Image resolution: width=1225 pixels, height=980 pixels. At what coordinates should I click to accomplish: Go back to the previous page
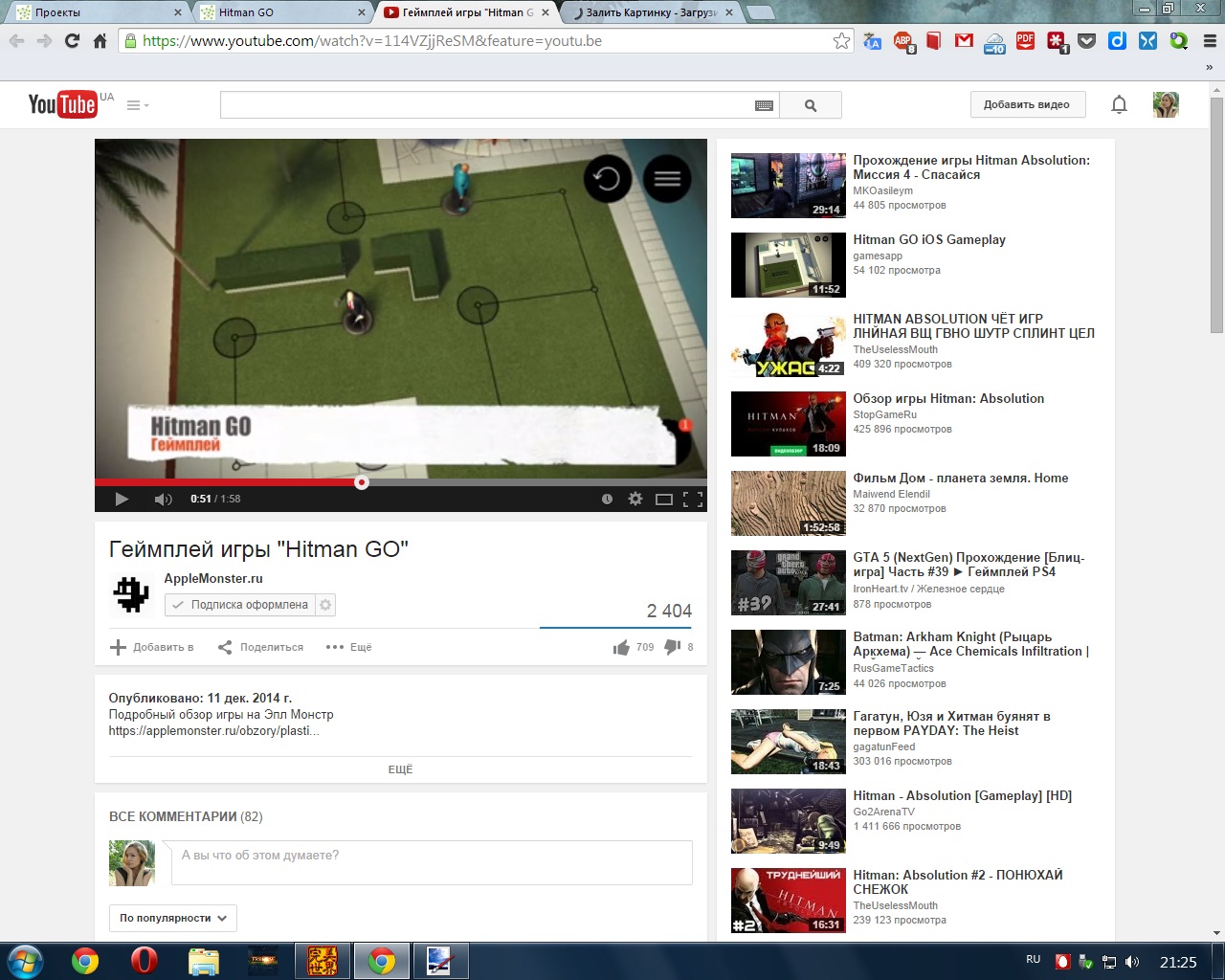17,41
